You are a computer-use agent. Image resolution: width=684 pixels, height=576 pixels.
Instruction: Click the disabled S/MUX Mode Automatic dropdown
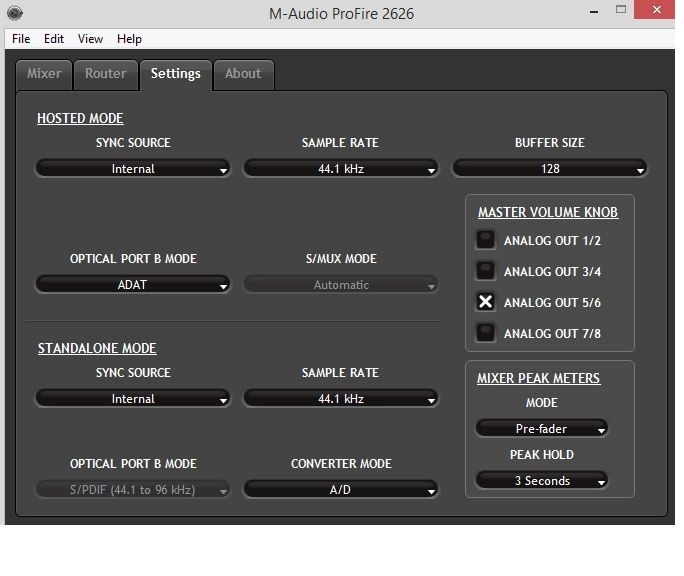pos(341,285)
